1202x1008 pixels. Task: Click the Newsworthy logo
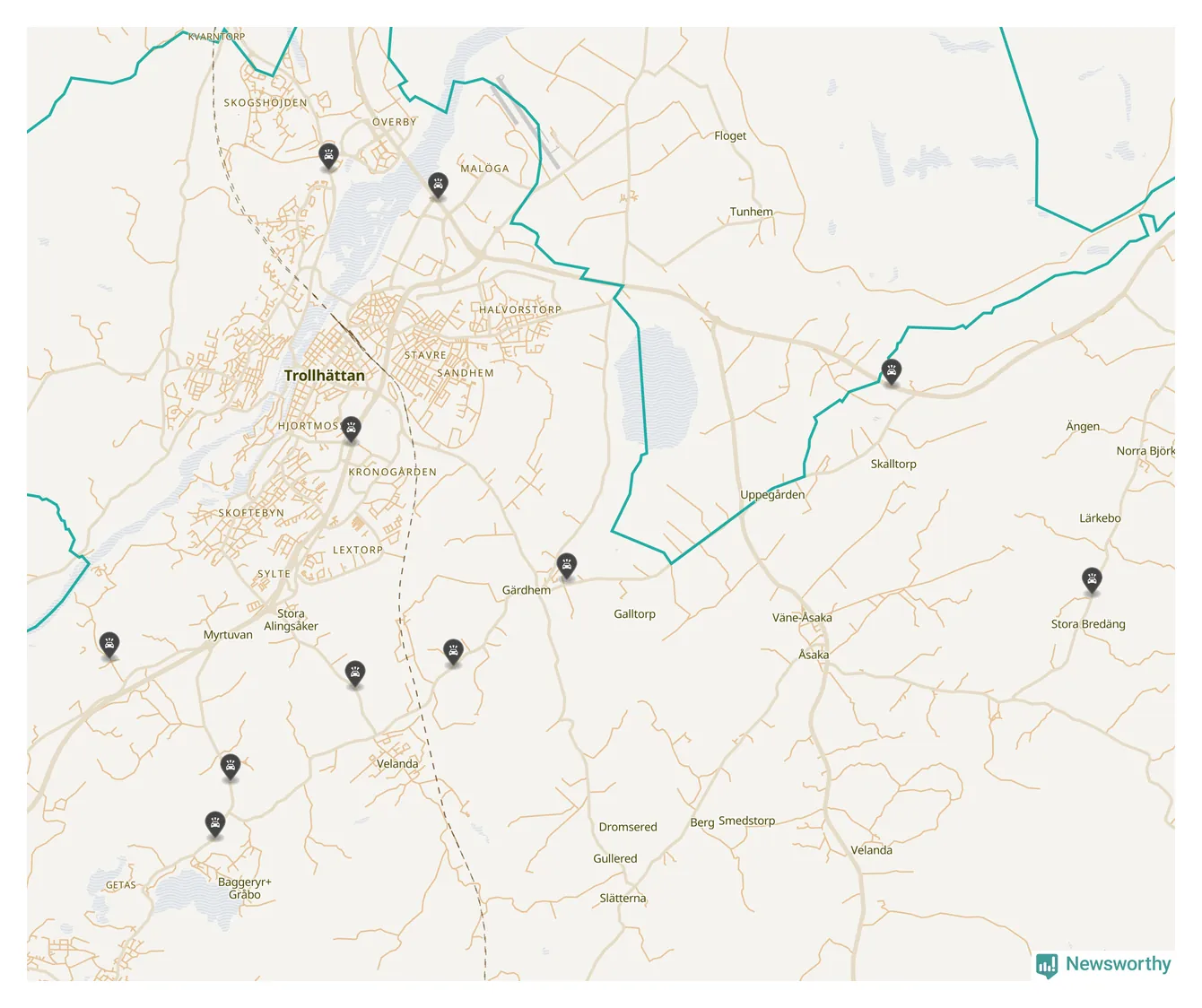(1103, 964)
